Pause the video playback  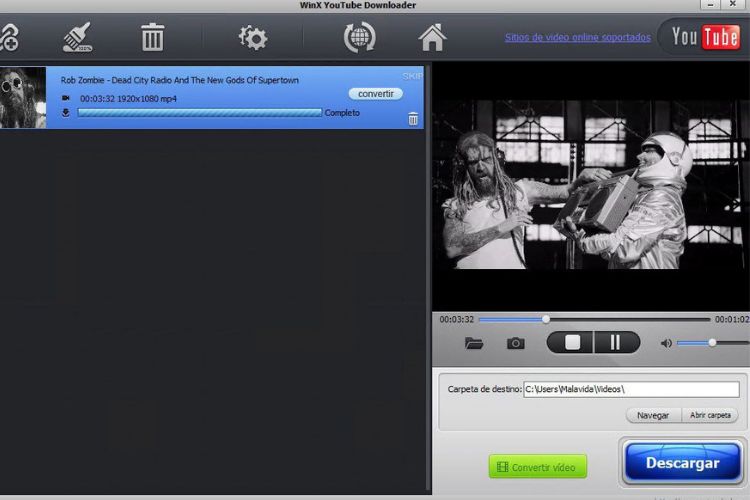[x=616, y=343]
